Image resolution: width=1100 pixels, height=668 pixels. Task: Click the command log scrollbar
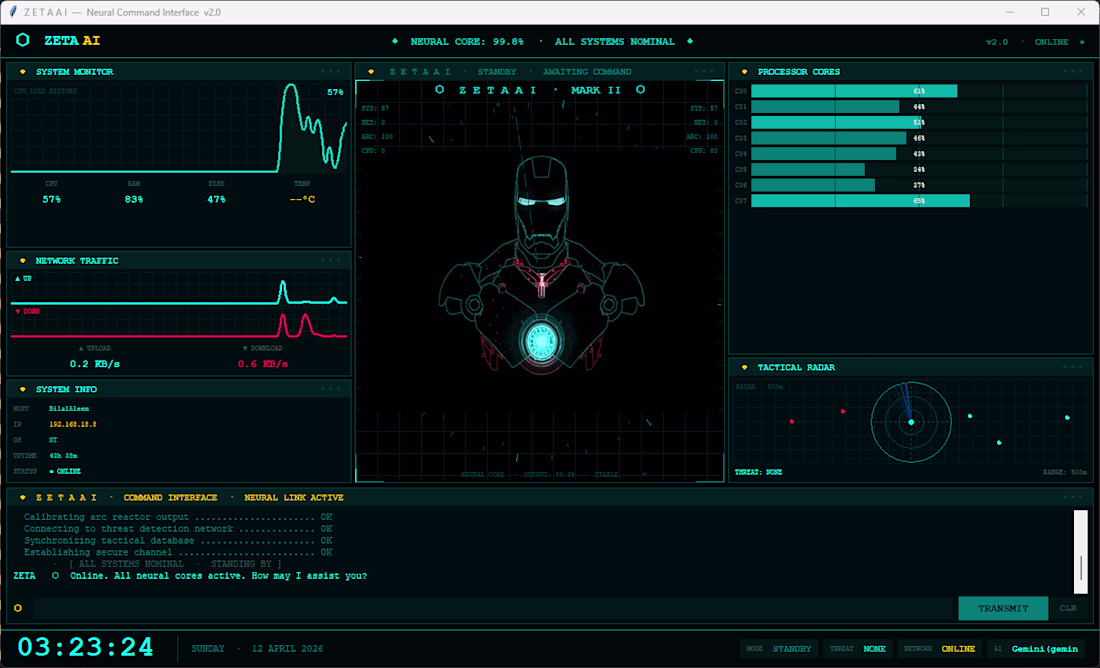1080,552
